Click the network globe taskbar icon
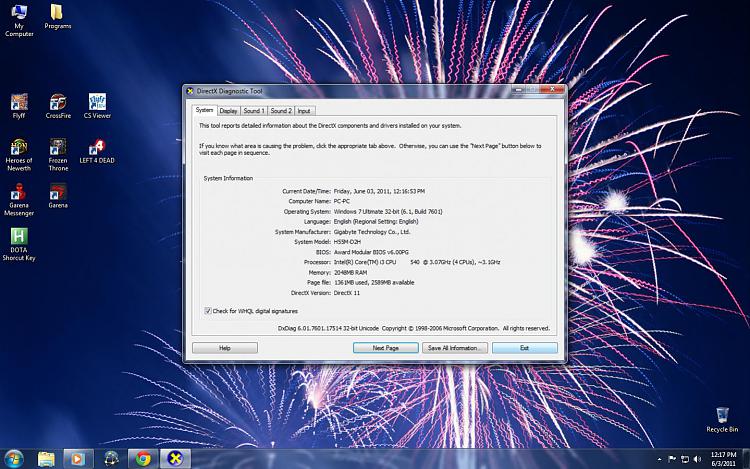 point(111,459)
